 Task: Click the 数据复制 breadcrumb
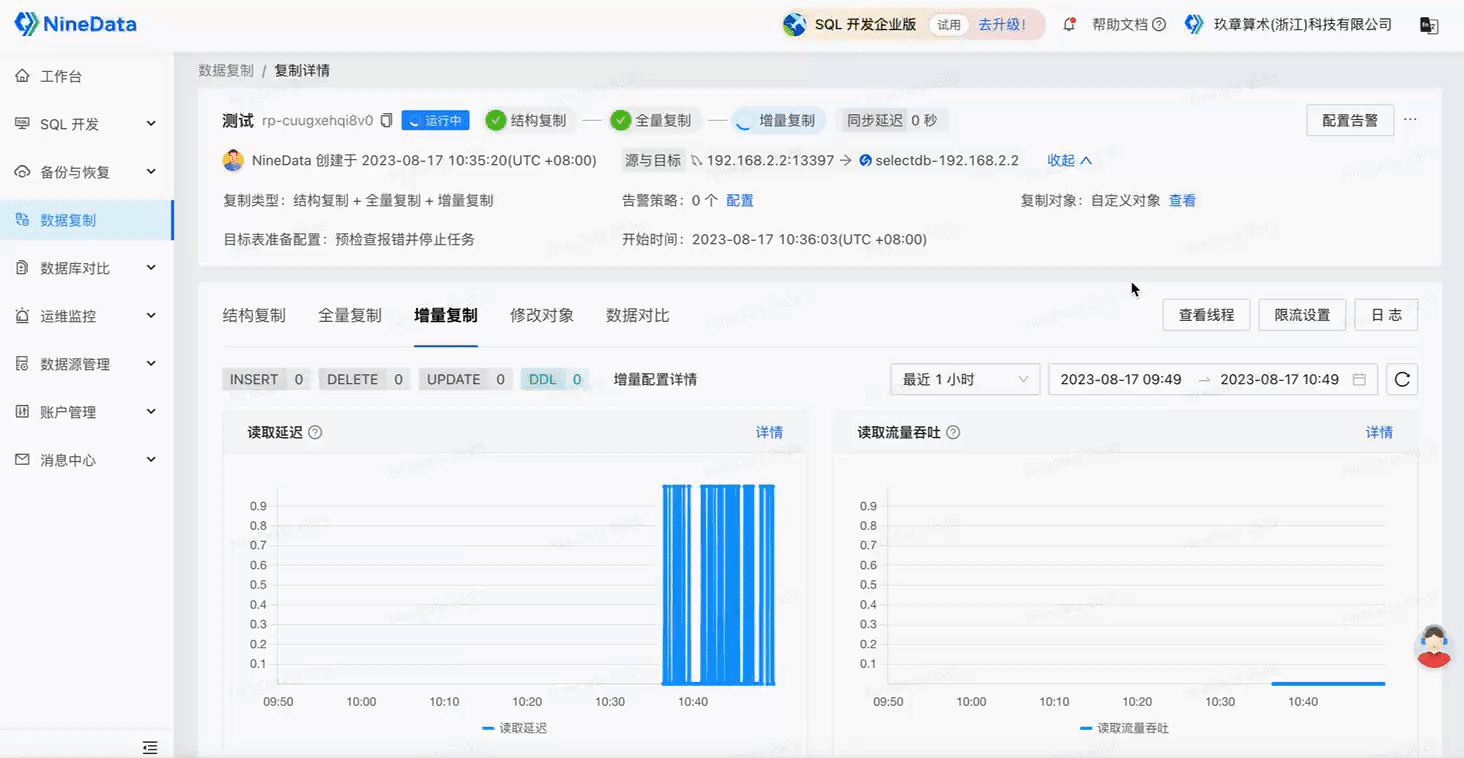(x=226, y=70)
